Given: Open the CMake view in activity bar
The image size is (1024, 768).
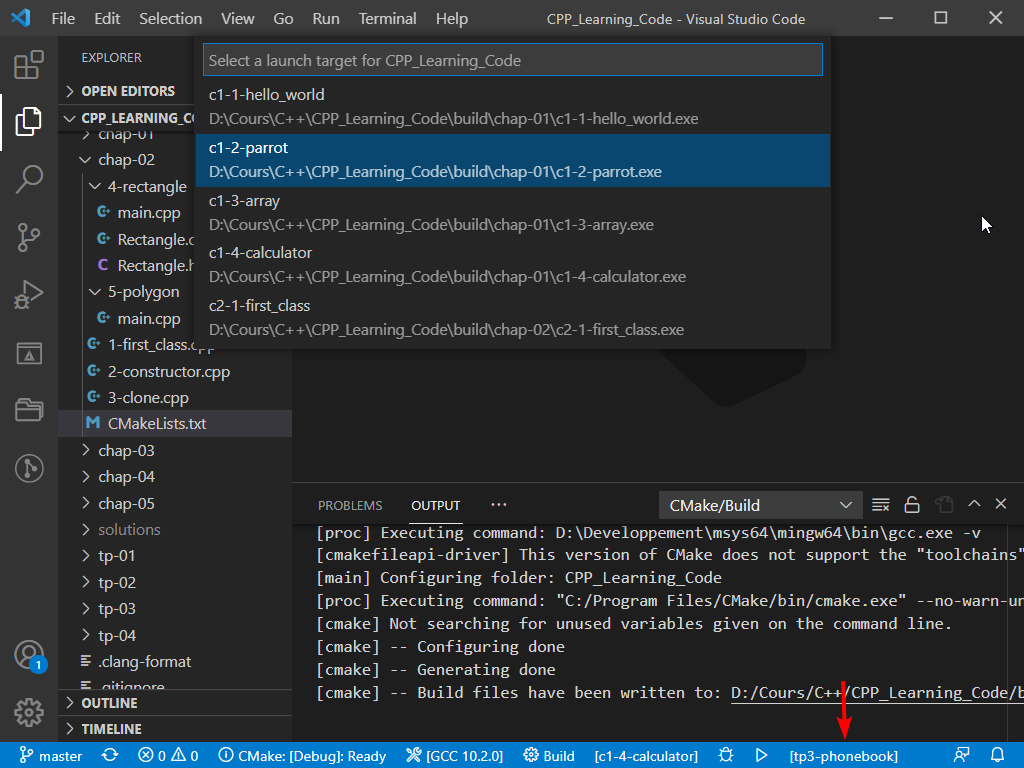Looking at the screenshot, I should (29, 353).
